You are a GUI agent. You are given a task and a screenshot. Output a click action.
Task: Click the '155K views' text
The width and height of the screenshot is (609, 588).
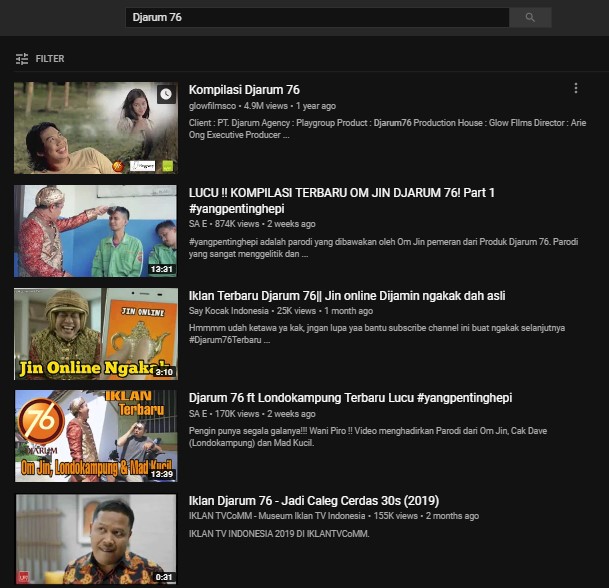395,516
